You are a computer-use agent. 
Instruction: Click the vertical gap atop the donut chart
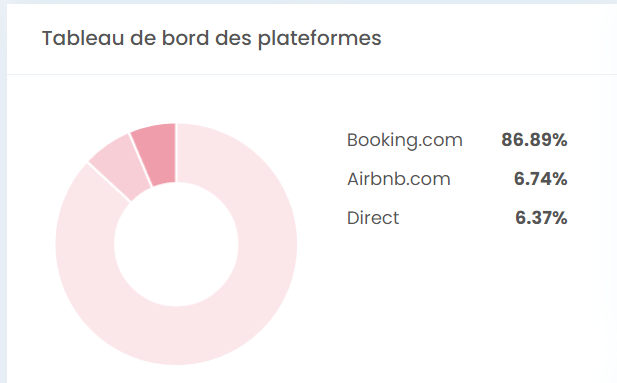(176, 153)
